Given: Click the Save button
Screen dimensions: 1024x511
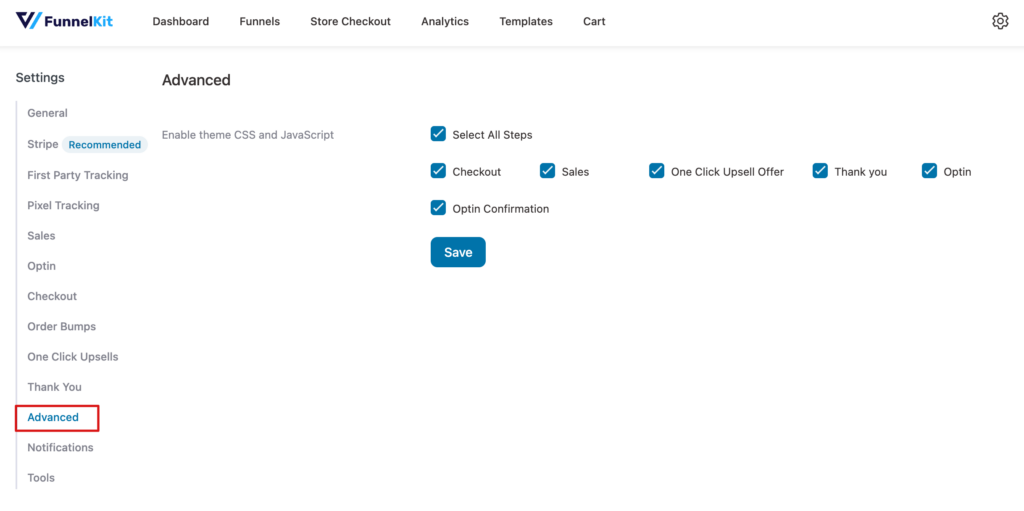Looking at the screenshot, I should click(x=458, y=252).
